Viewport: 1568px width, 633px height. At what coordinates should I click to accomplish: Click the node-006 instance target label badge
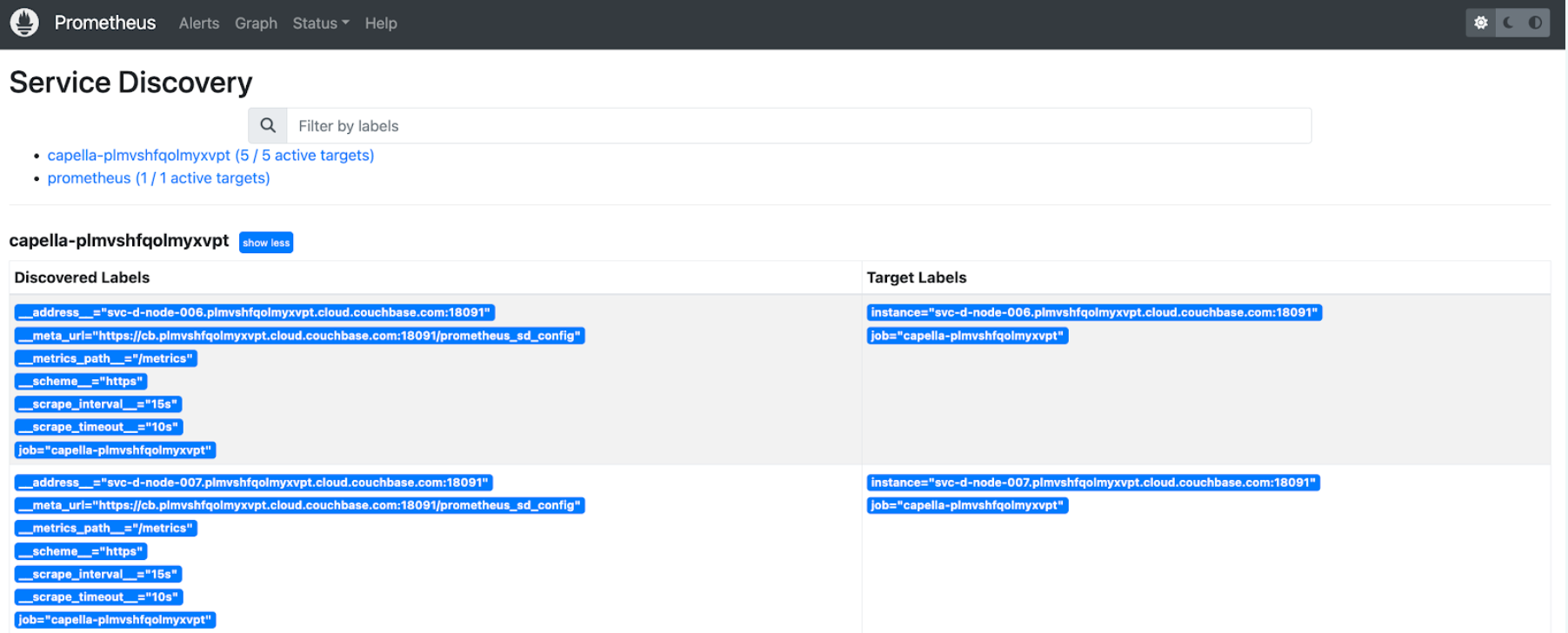[1094, 312]
